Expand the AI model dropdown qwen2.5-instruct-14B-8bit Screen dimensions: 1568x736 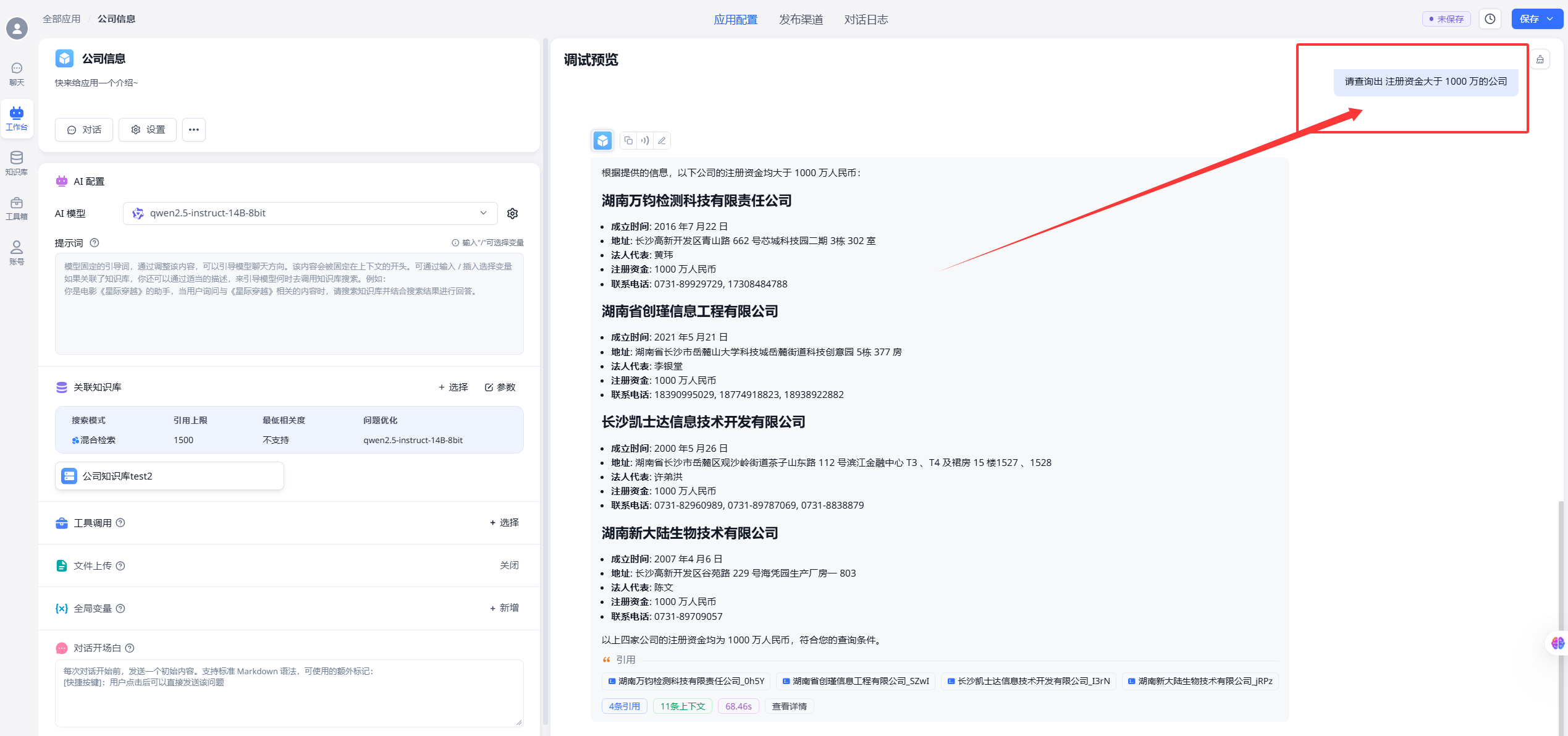(310, 213)
